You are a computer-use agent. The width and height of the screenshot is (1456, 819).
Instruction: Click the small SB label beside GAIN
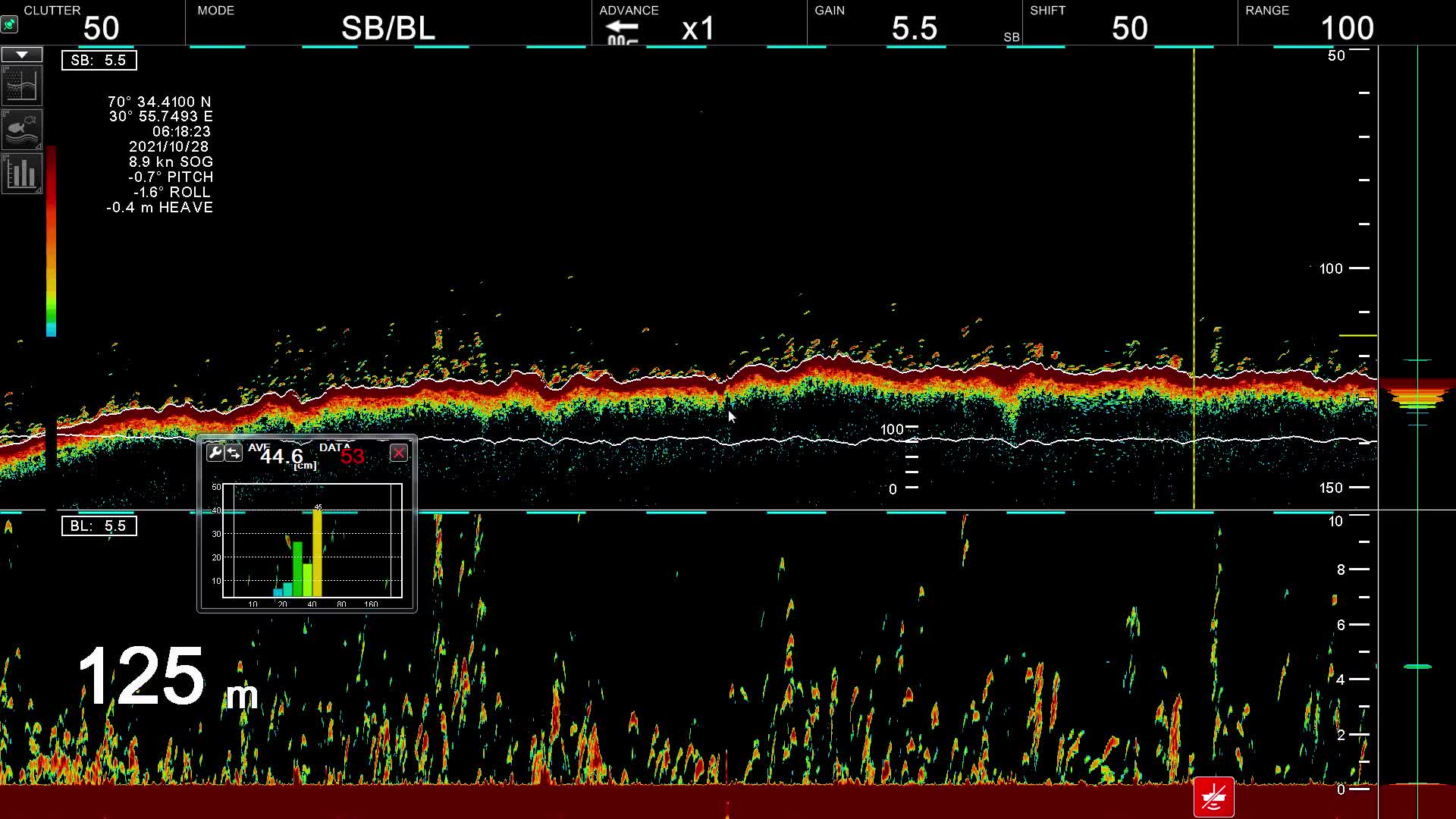click(1012, 37)
